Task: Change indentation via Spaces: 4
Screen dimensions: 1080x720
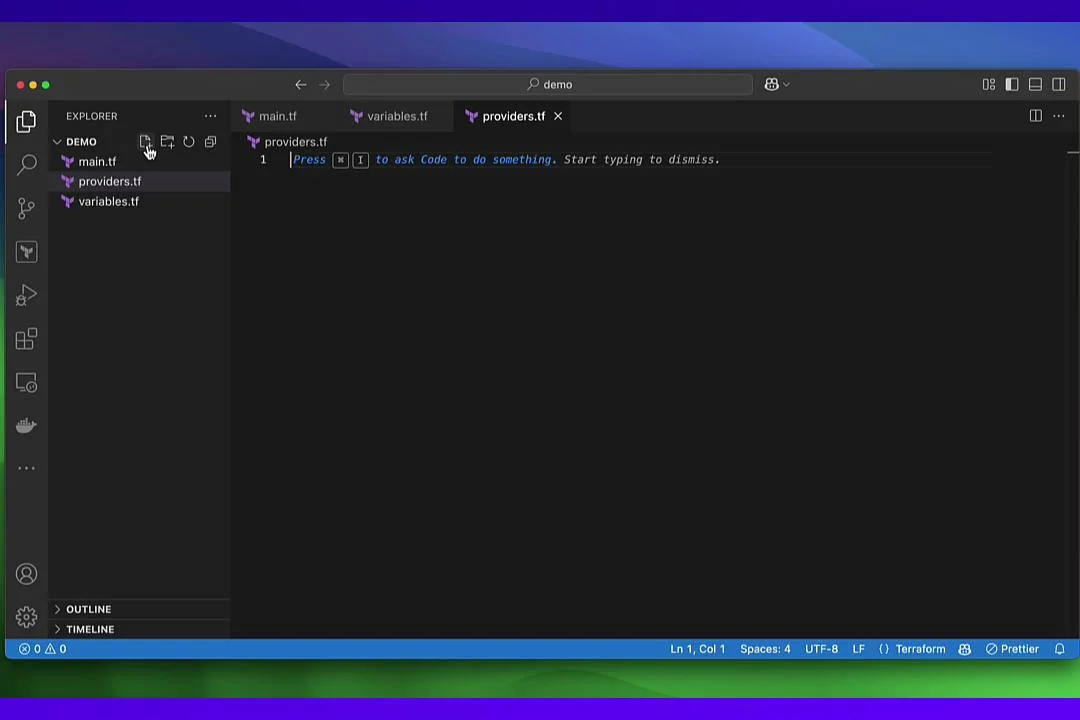Action: [765, 649]
